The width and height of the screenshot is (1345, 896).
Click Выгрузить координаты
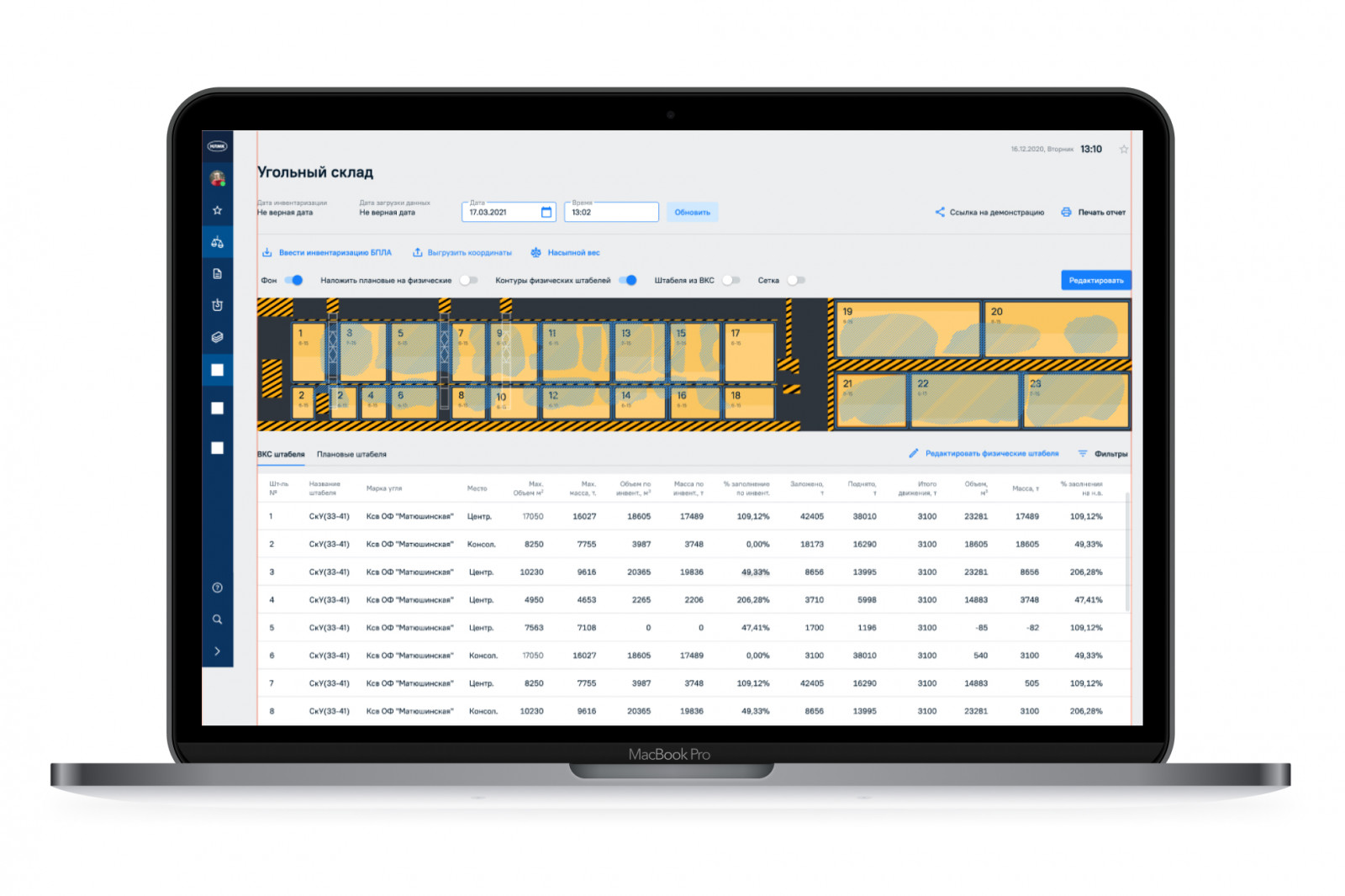click(462, 252)
